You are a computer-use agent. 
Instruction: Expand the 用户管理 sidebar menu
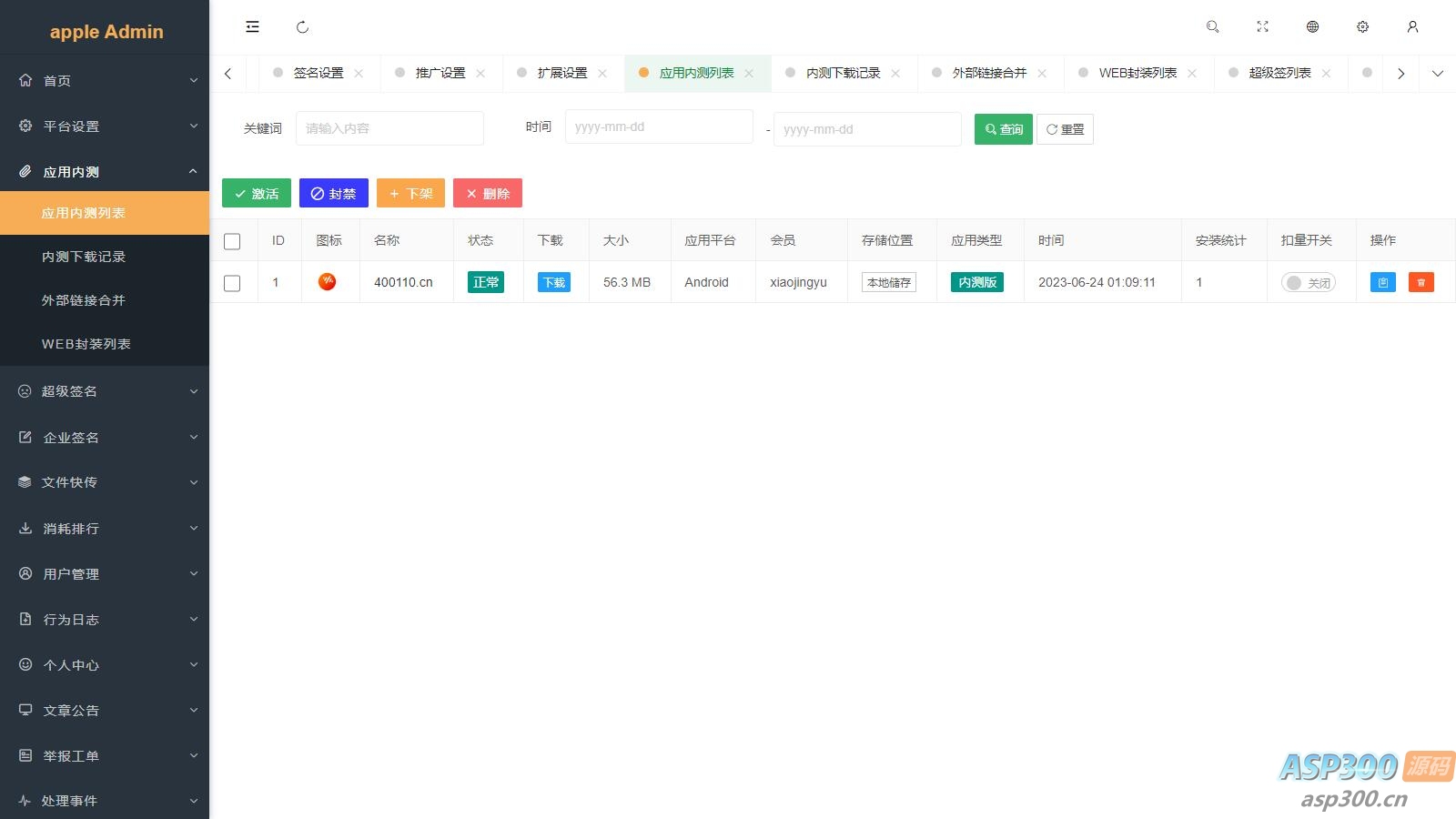105,574
